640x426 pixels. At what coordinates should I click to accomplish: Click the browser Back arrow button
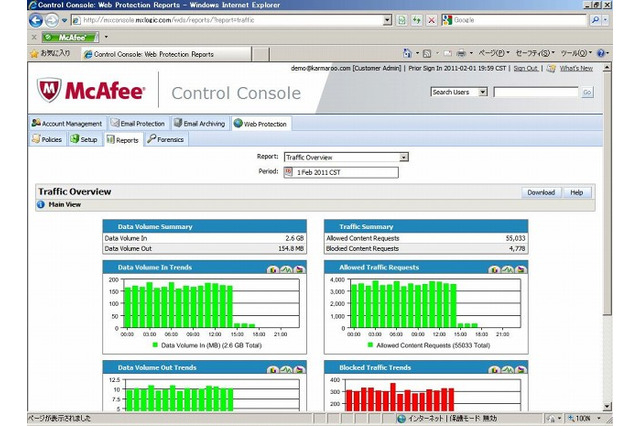coord(36,20)
